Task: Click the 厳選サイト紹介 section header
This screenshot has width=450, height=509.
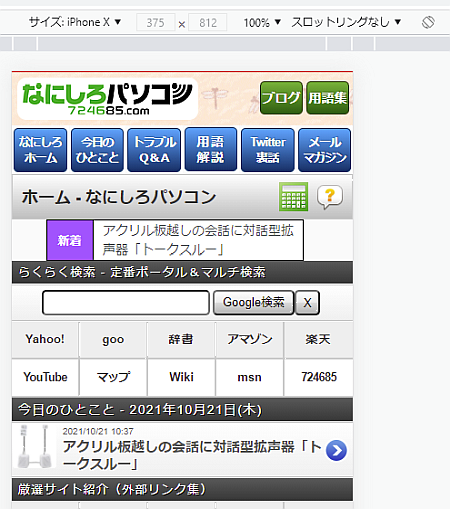Action: pyautogui.click(x=182, y=489)
